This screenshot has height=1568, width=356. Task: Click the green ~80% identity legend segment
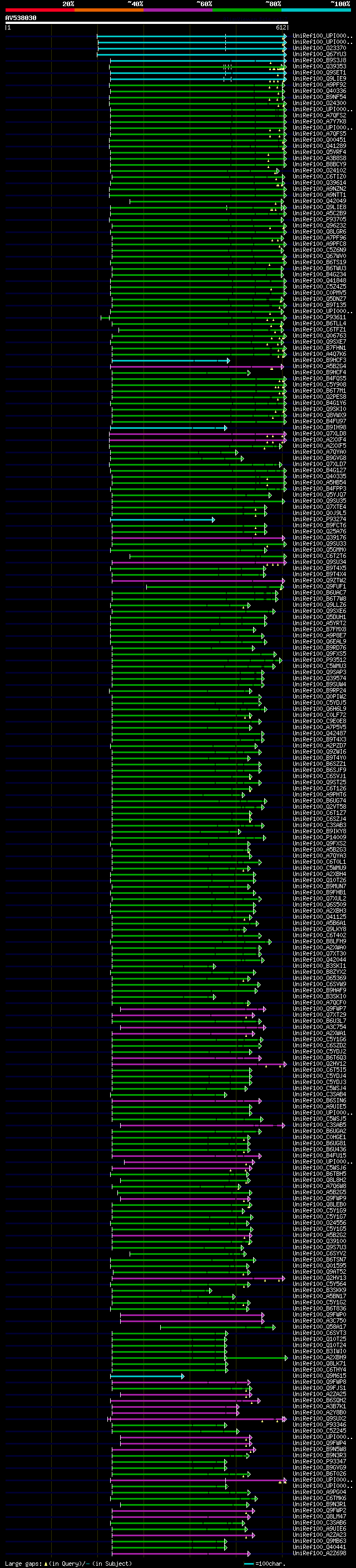coord(247,10)
